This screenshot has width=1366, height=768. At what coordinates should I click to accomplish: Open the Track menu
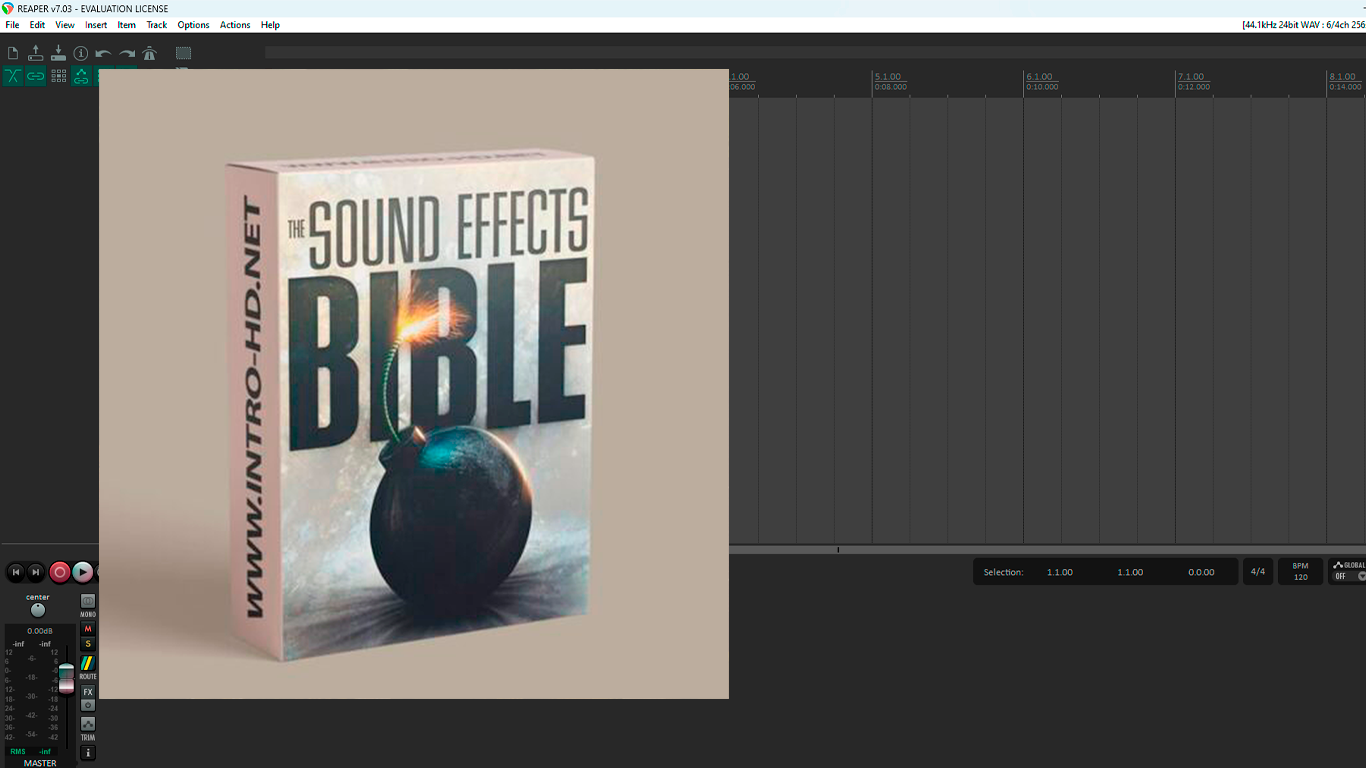tap(157, 25)
